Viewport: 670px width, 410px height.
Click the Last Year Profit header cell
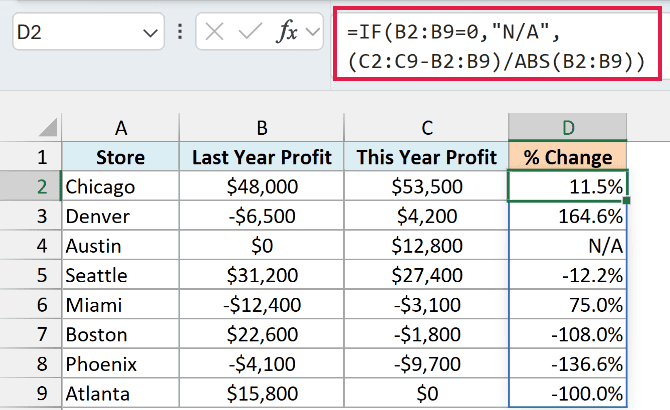click(262, 157)
